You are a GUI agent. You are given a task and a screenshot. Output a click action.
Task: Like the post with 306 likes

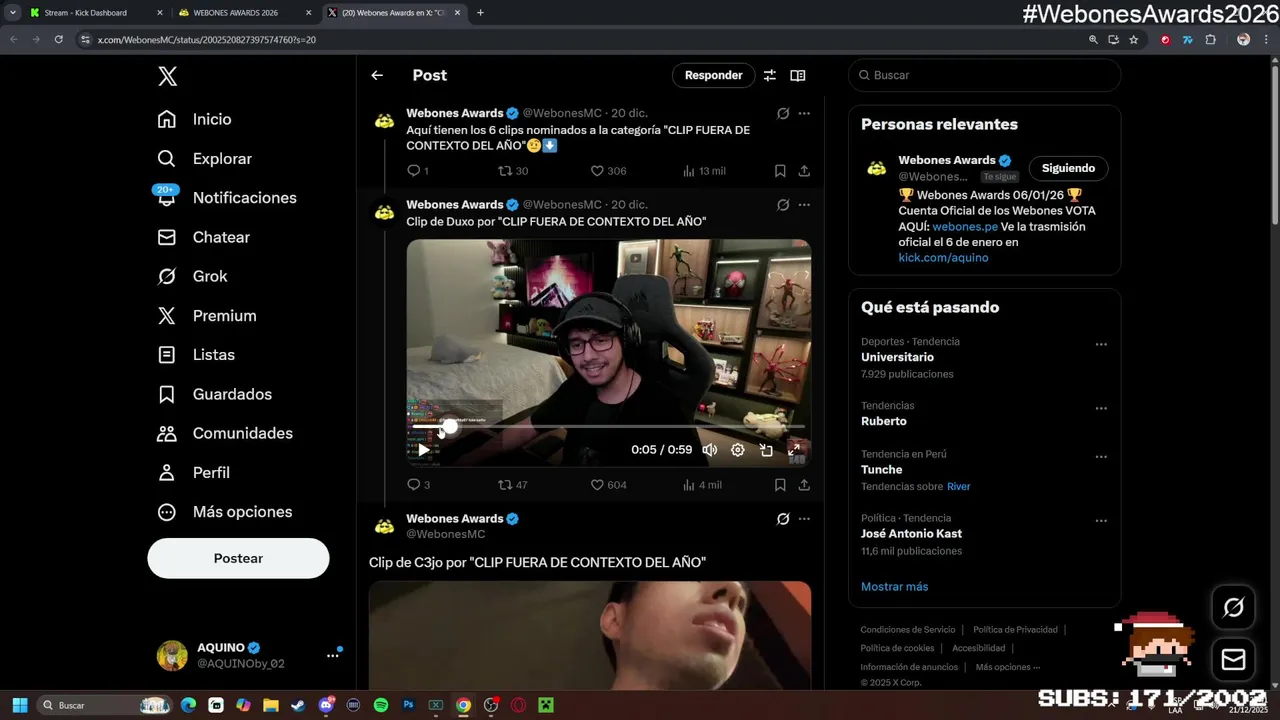coord(608,171)
